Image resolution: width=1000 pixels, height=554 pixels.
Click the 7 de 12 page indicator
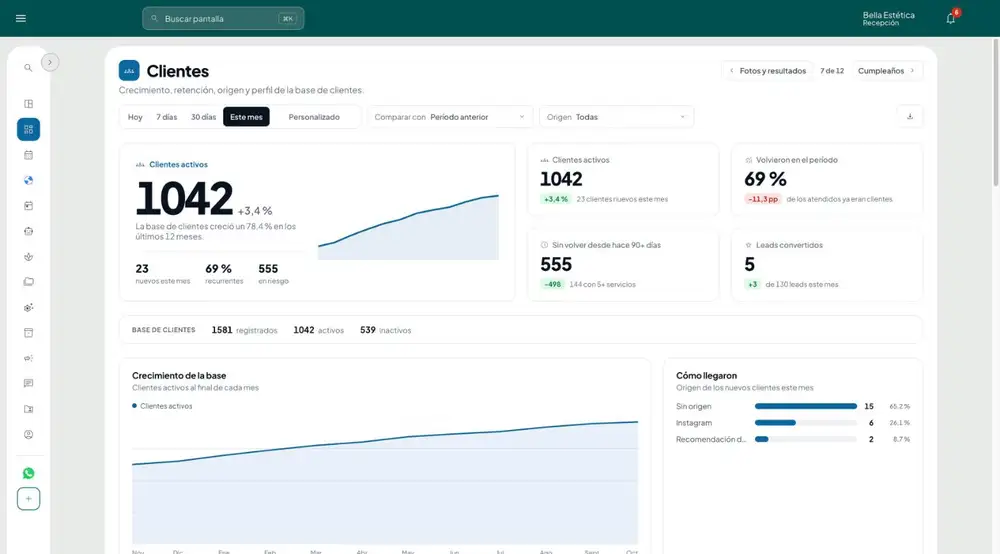[832, 71]
